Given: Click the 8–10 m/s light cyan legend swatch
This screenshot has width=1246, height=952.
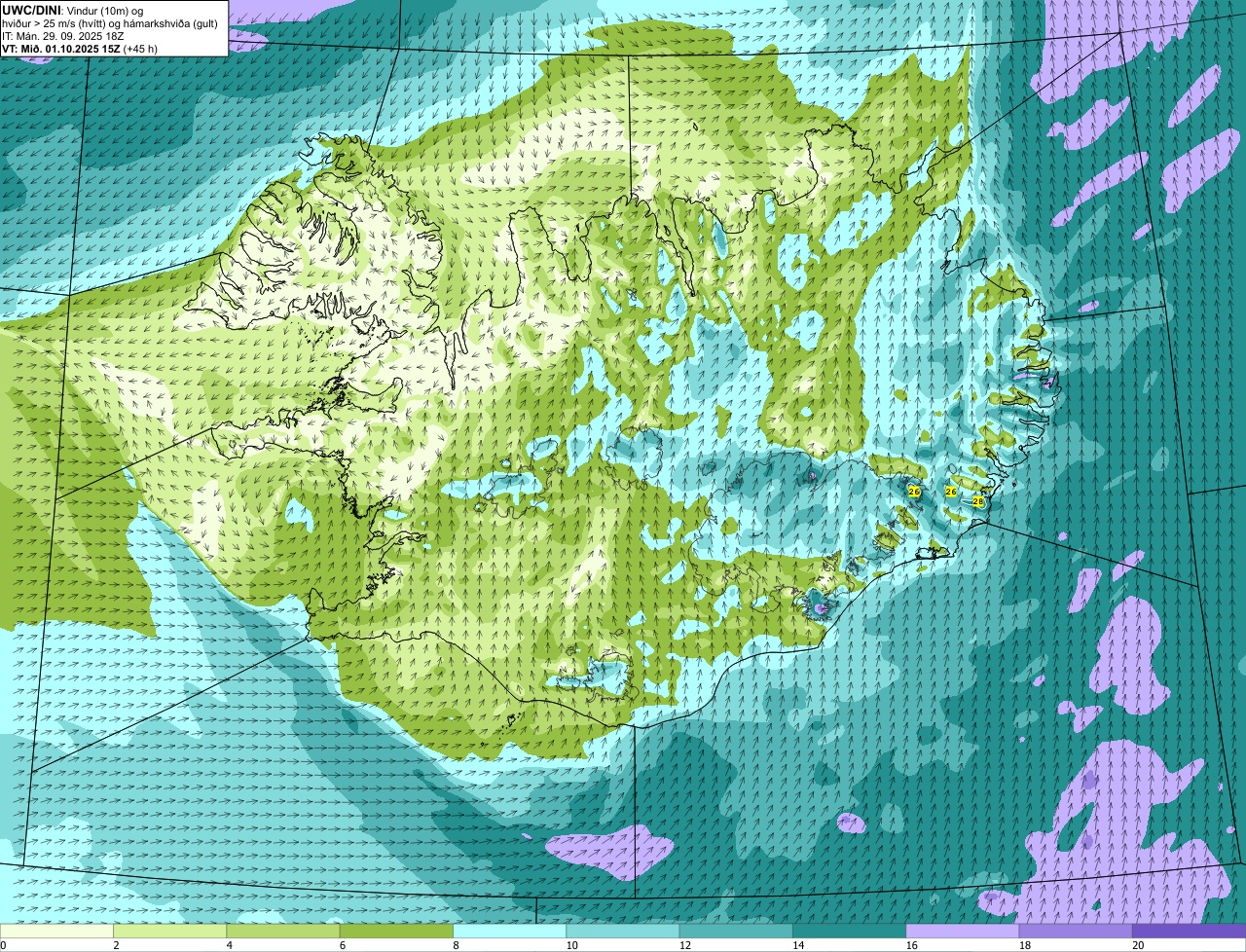Looking at the screenshot, I should click(510, 931).
